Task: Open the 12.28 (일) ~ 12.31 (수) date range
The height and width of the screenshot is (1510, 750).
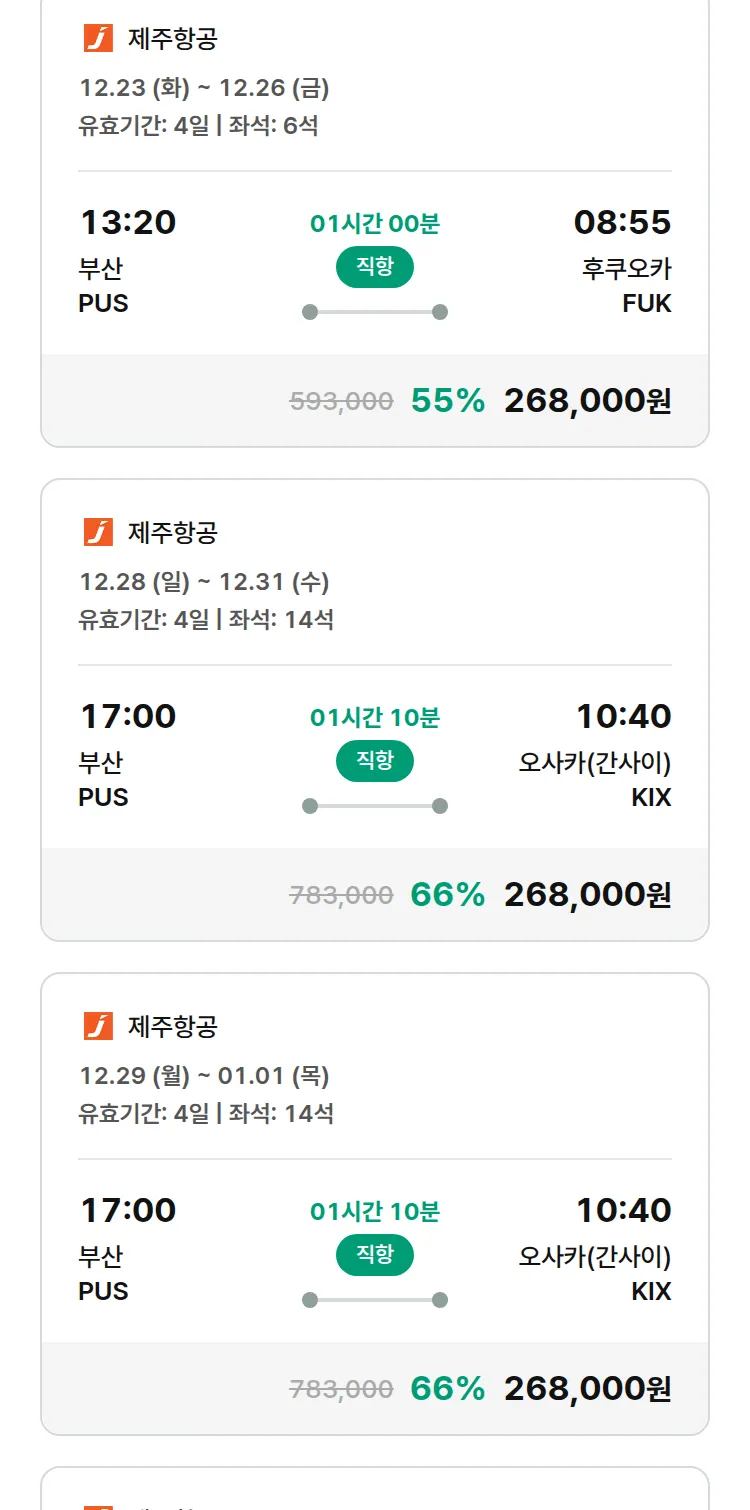Action: [x=204, y=582]
